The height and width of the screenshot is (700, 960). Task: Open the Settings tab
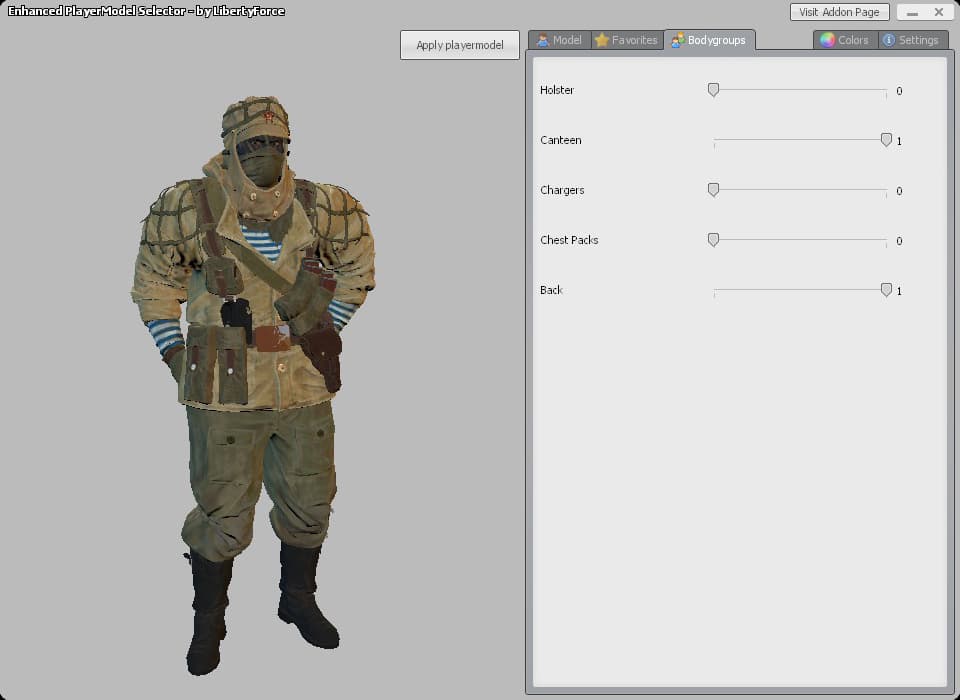pos(912,40)
